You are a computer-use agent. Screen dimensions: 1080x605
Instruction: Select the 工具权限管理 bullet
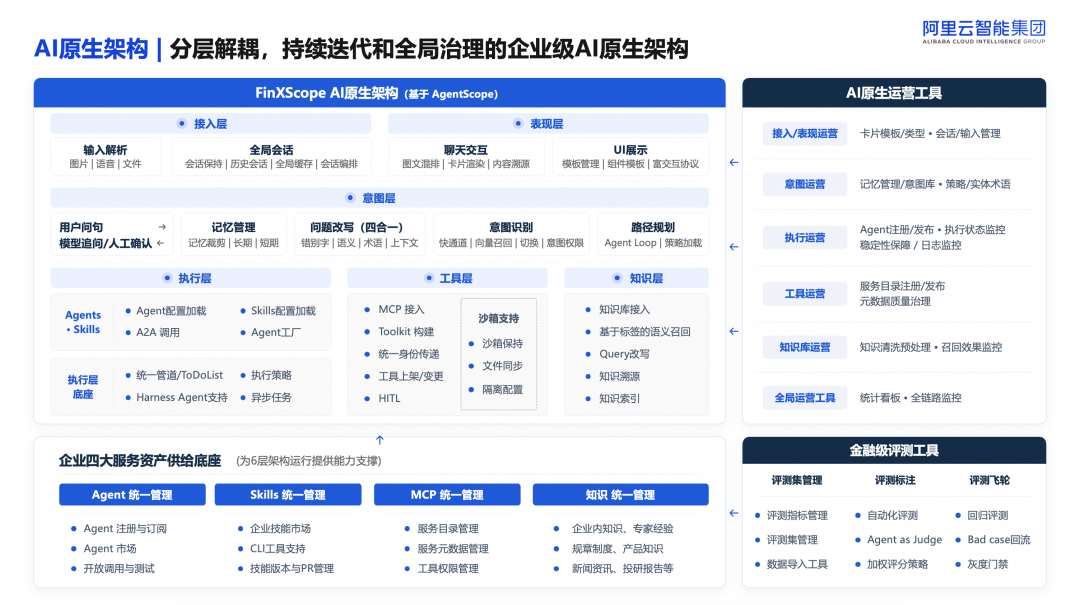442,568
